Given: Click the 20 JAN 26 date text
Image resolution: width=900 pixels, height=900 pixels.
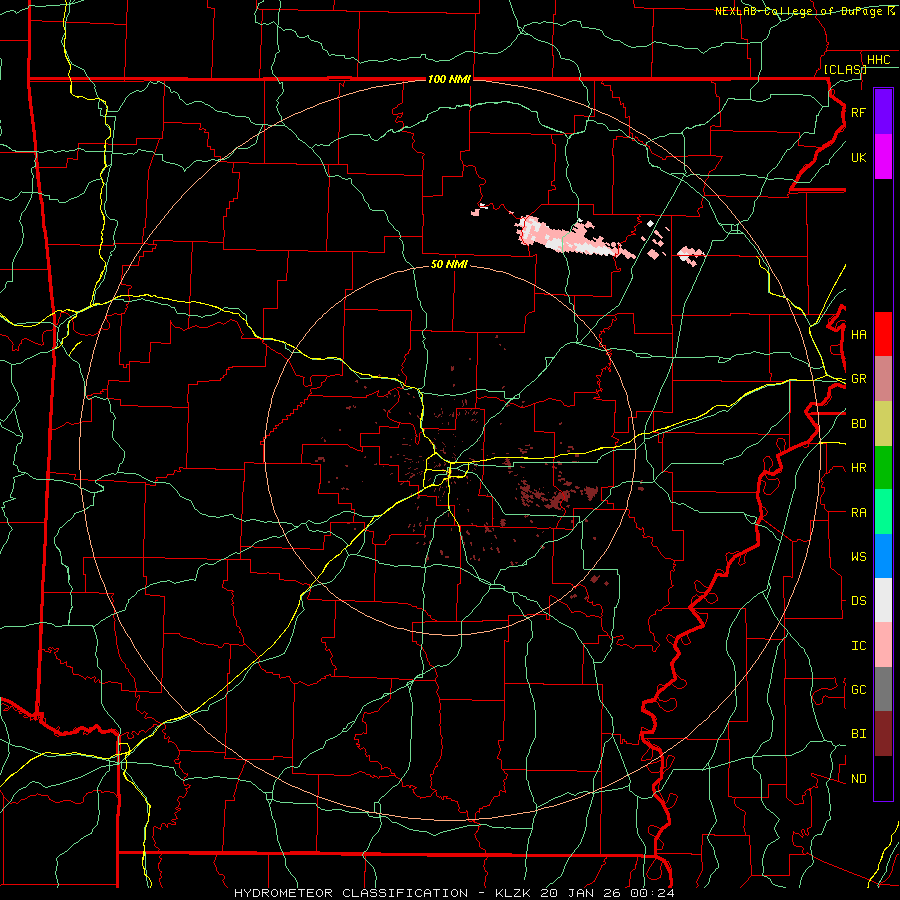Looking at the screenshot, I should [x=583, y=893].
